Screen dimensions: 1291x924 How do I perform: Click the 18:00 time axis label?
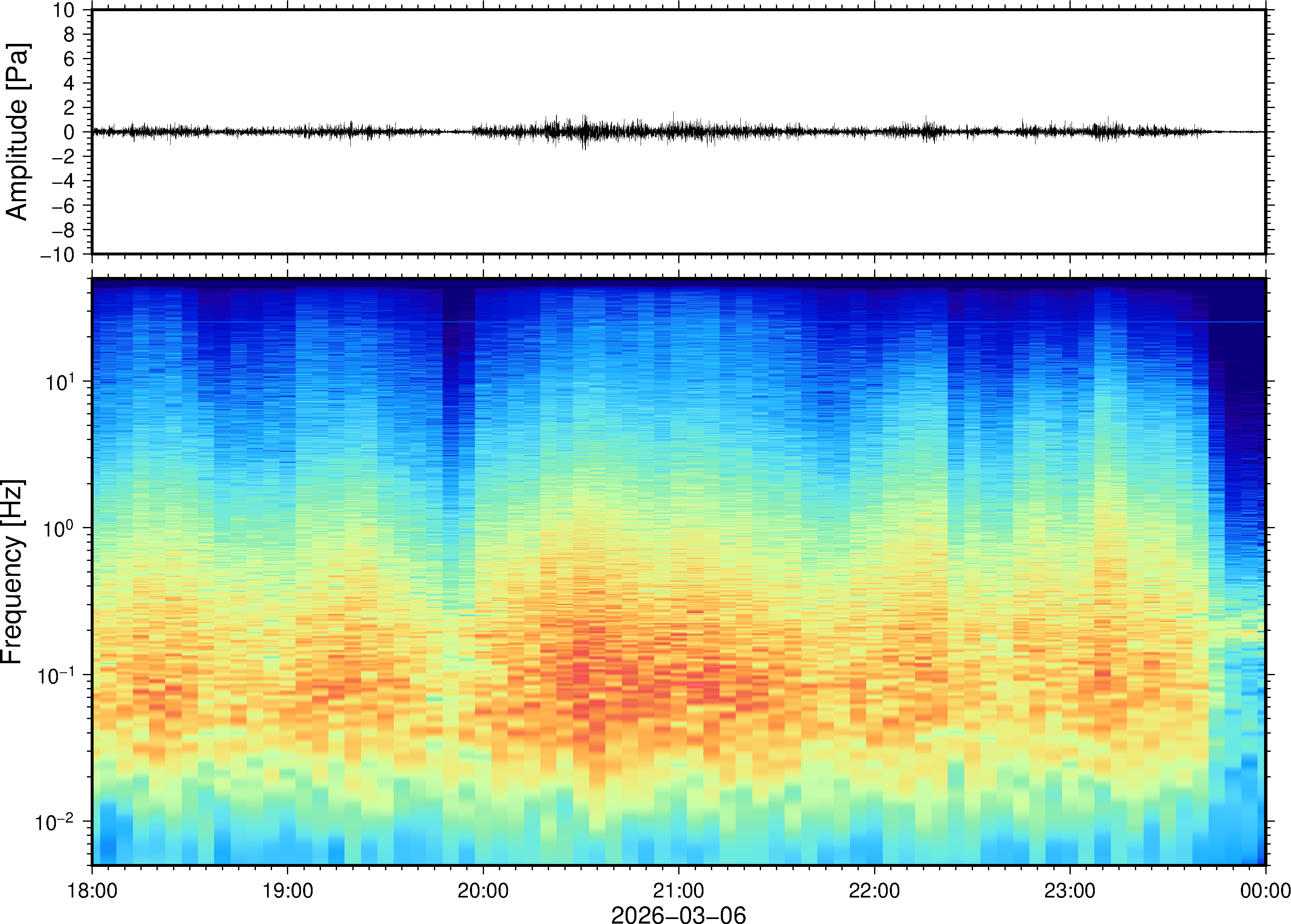(92, 891)
